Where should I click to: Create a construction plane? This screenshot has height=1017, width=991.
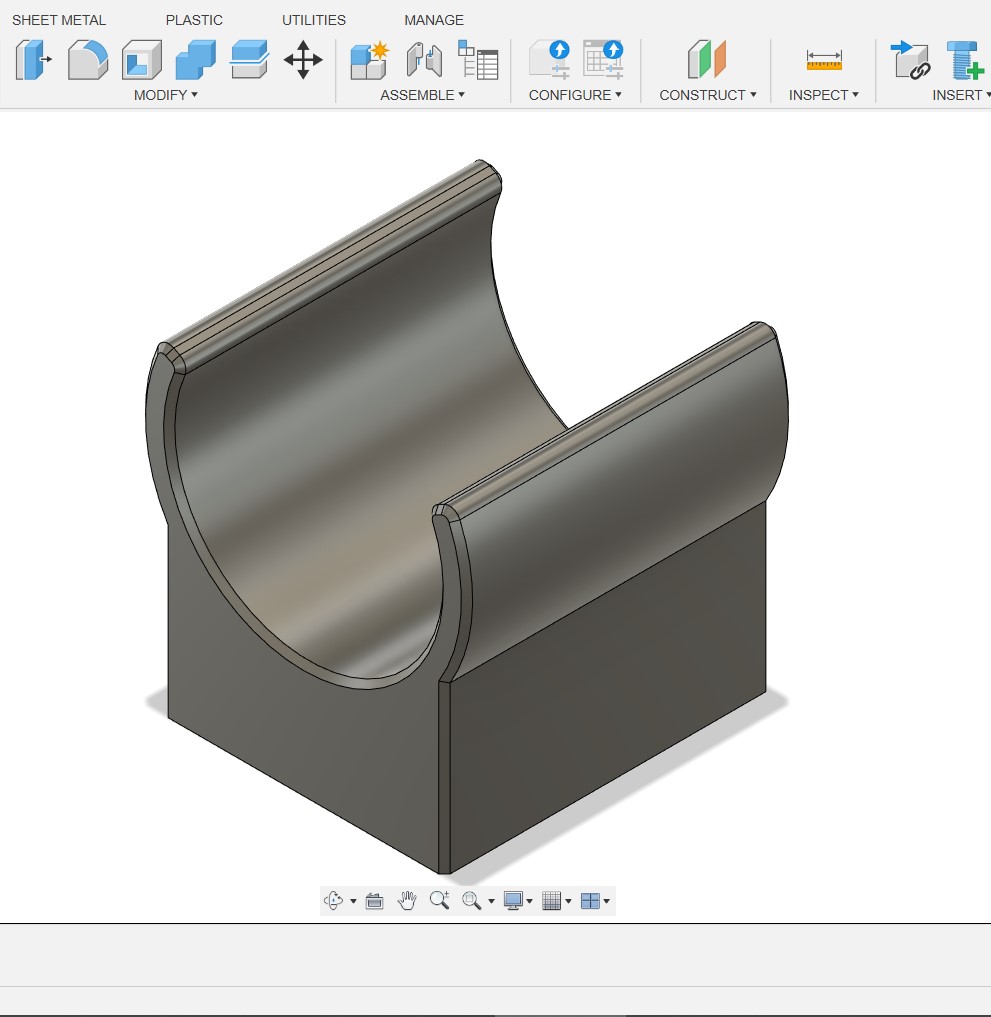(706, 60)
